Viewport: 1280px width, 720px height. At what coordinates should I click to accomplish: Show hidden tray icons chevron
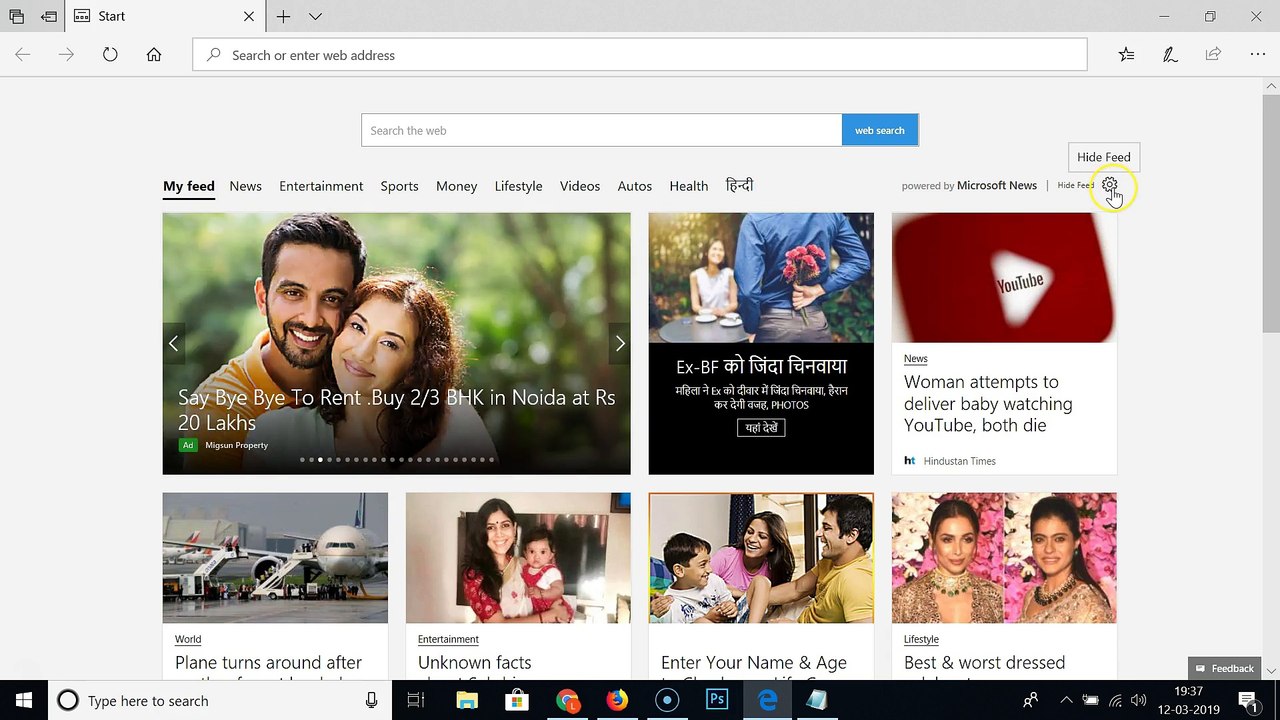[1065, 700]
